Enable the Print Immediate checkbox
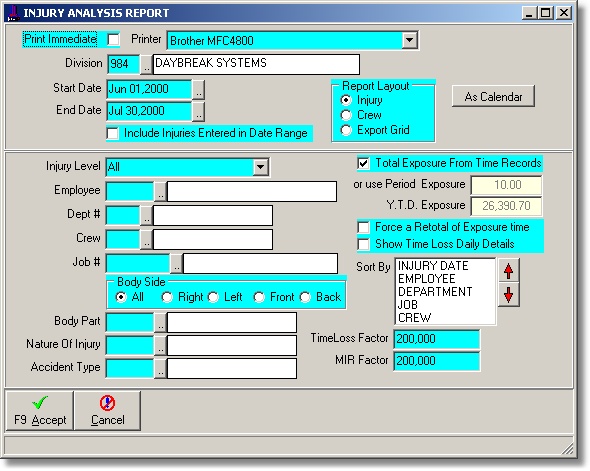This screenshot has height=471, width=590. (x=114, y=40)
